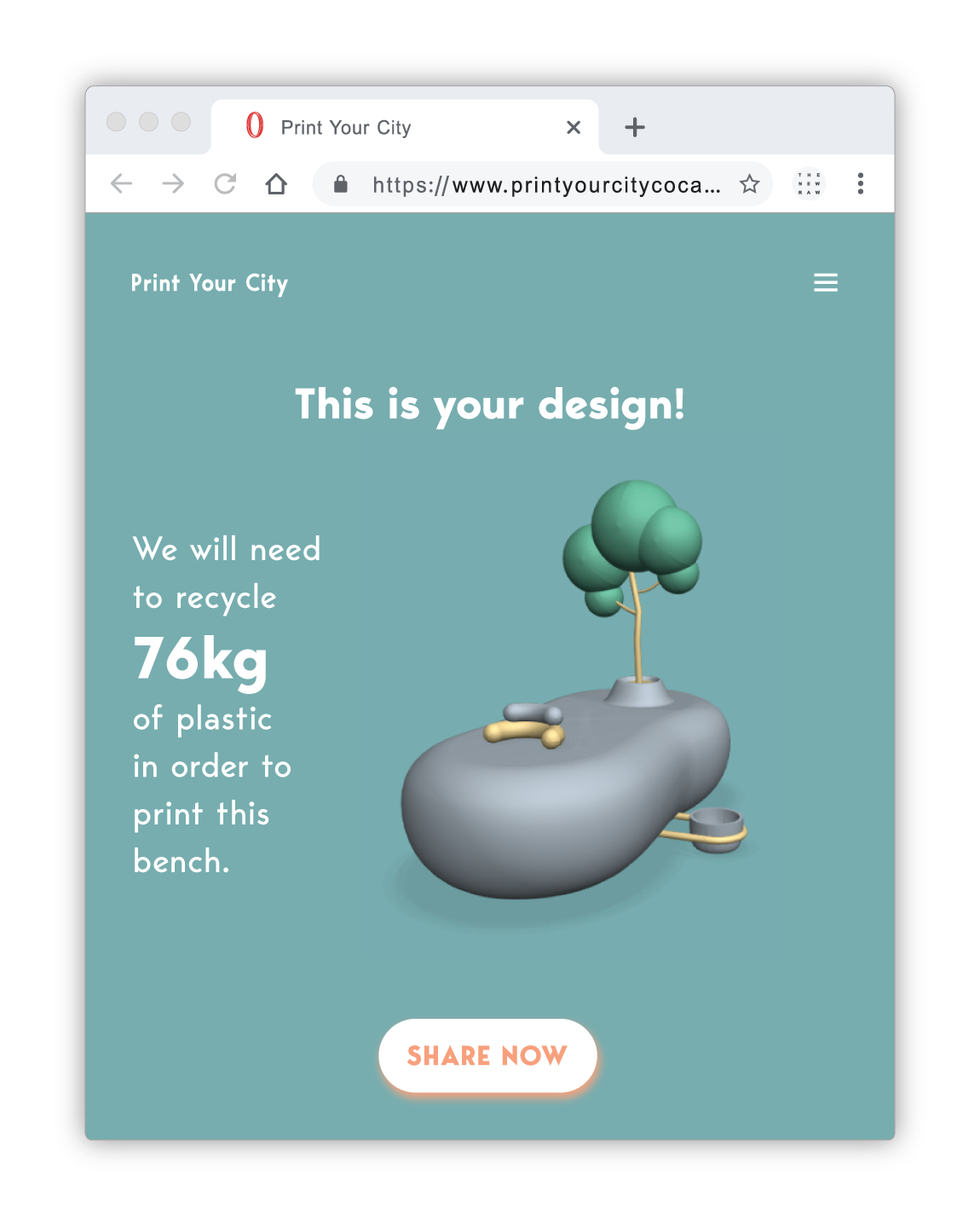
Task: Select the Print Your City tab
Action: [x=405, y=127]
